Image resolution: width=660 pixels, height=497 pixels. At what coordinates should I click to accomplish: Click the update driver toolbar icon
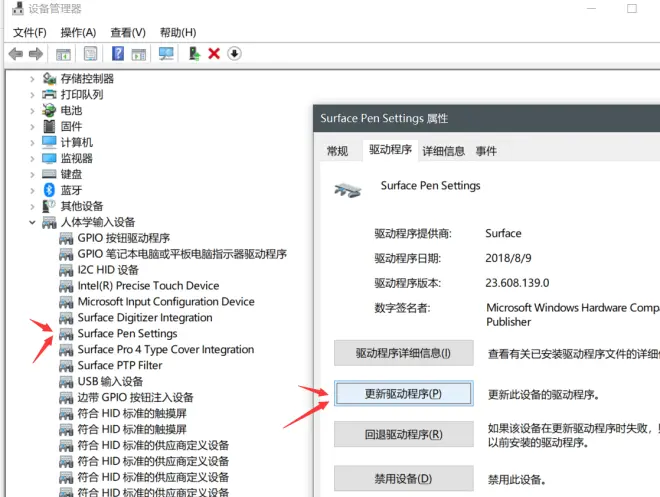[x=194, y=54]
